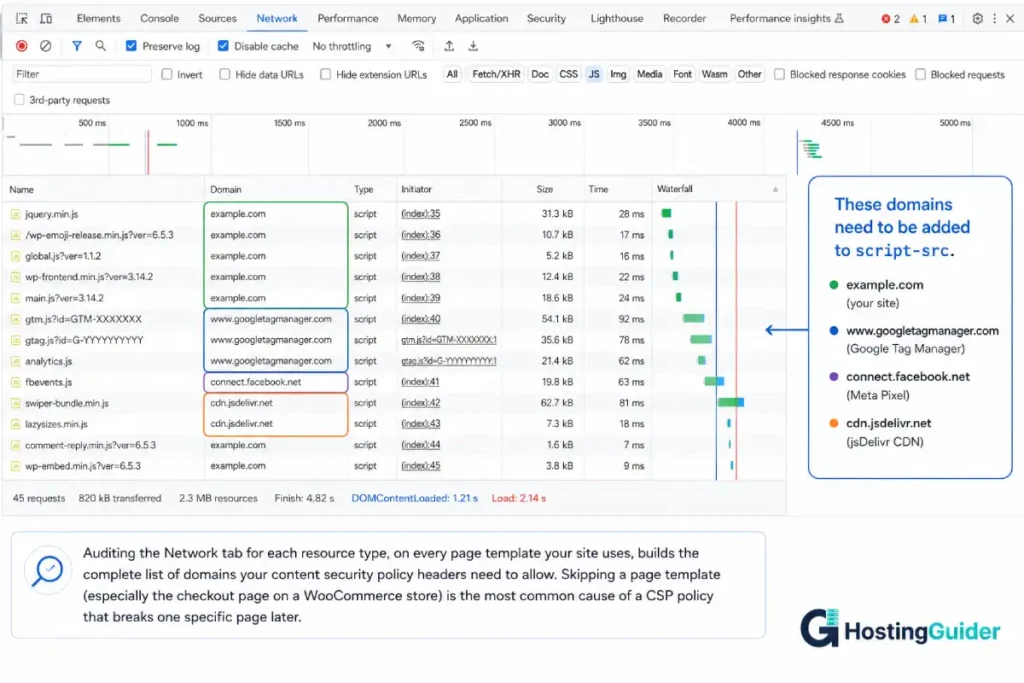Export HAR file download icon

(473, 46)
